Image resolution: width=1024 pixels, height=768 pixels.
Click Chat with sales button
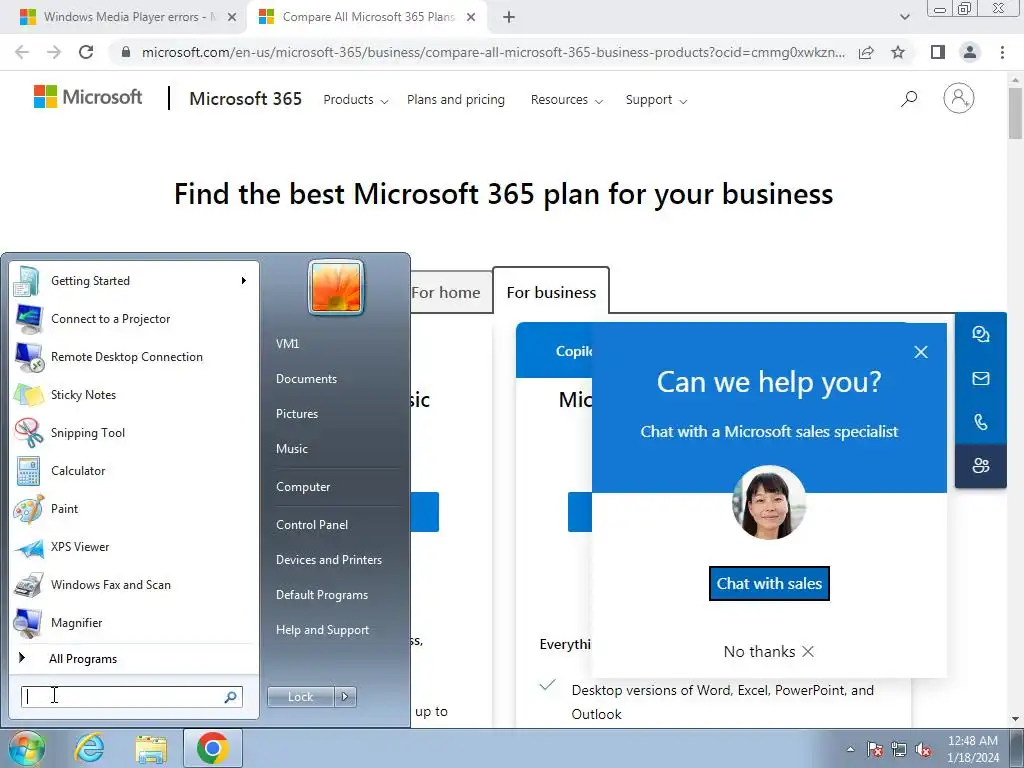(x=769, y=583)
